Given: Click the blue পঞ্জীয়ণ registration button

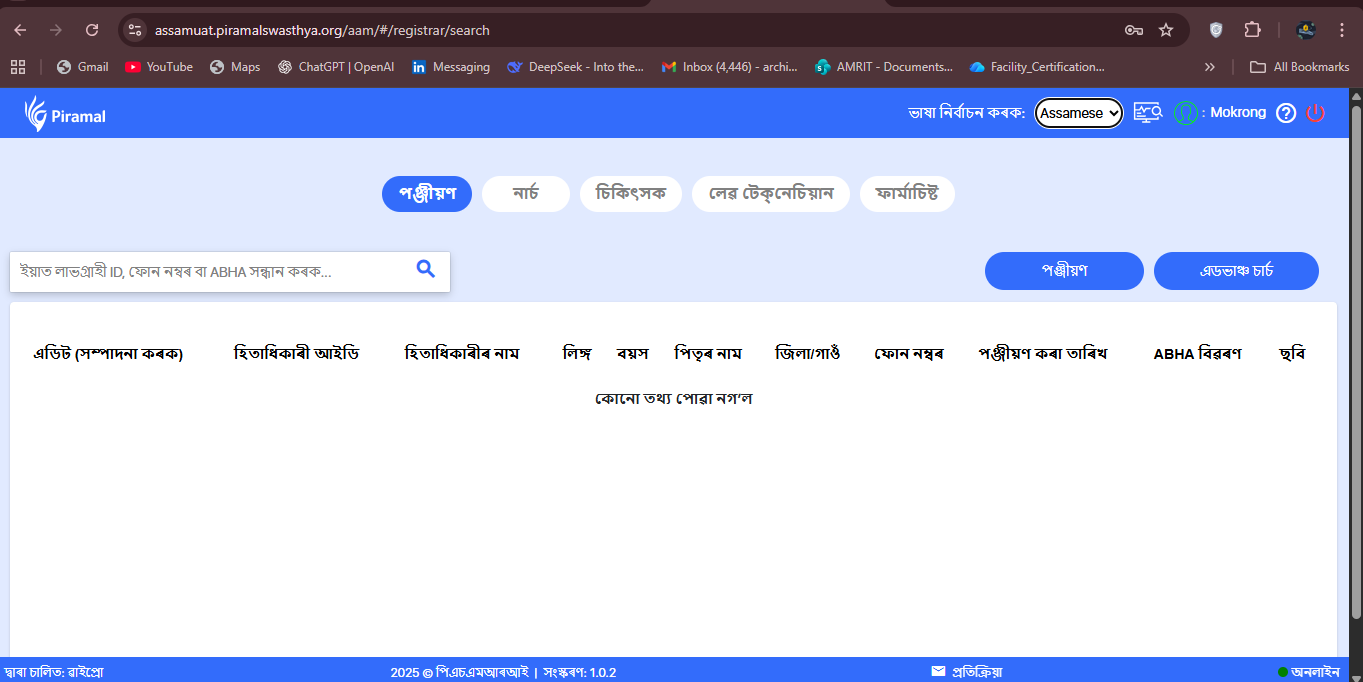Looking at the screenshot, I should (x=1064, y=271).
